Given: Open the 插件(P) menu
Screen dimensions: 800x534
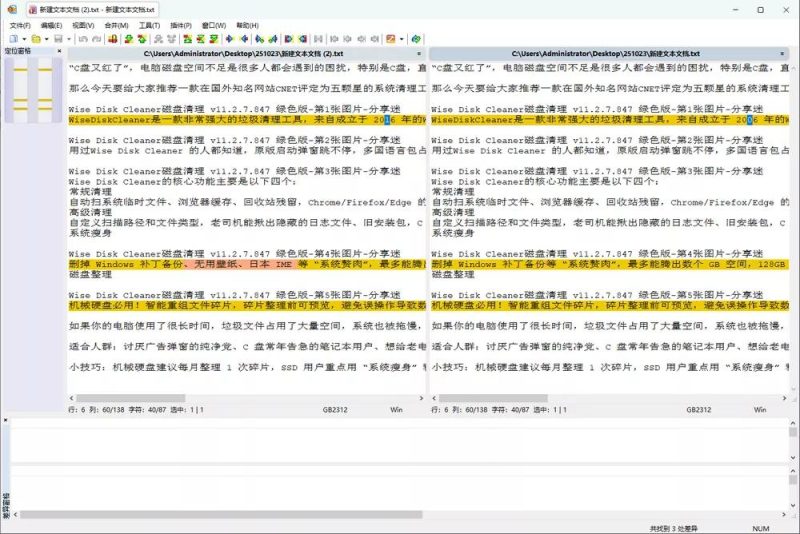Looking at the screenshot, I should (x=181, y=25).
